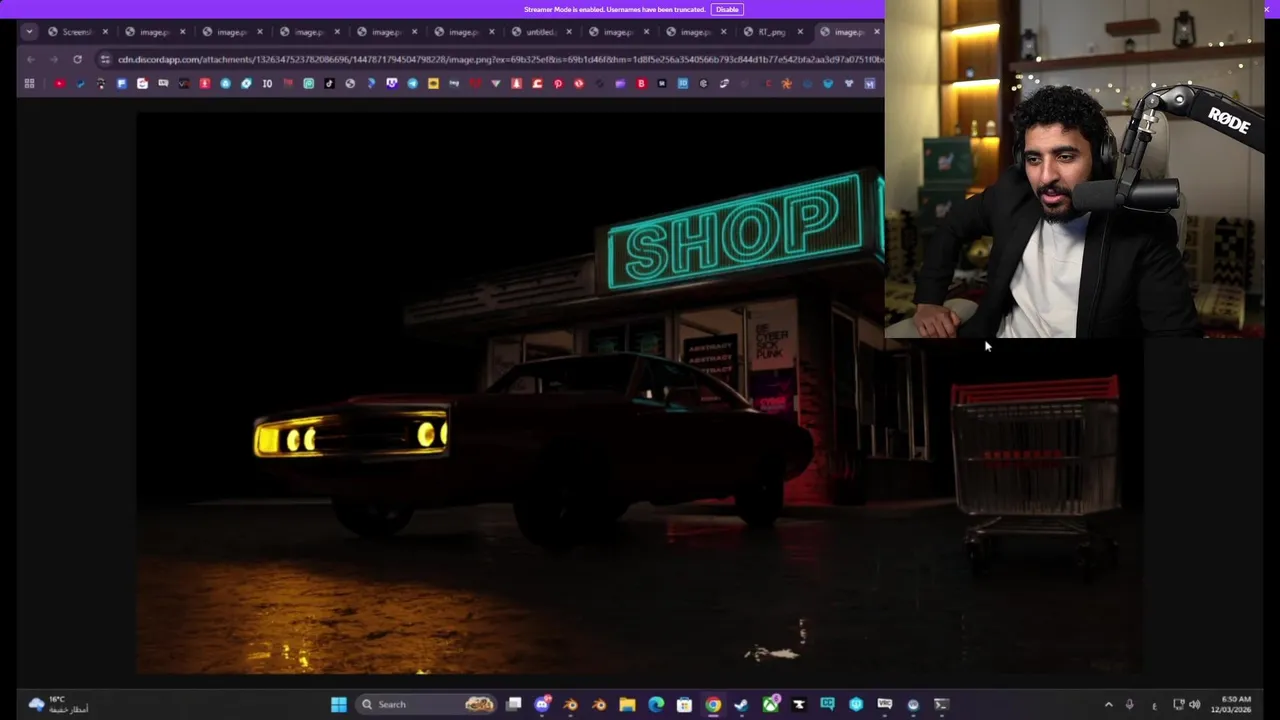
Task: Launch Microsoft Edge from the taskbar
Action: click(656, 704)
